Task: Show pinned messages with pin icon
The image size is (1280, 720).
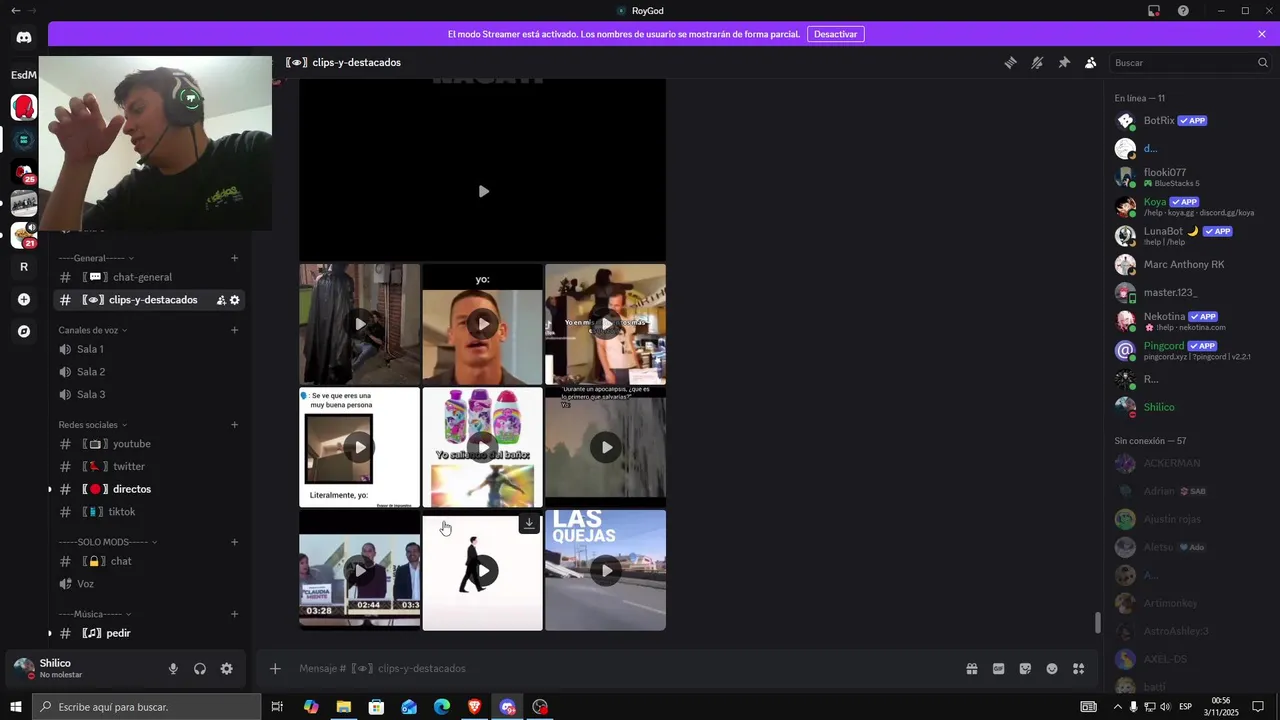Action: tap(1064, 62)
